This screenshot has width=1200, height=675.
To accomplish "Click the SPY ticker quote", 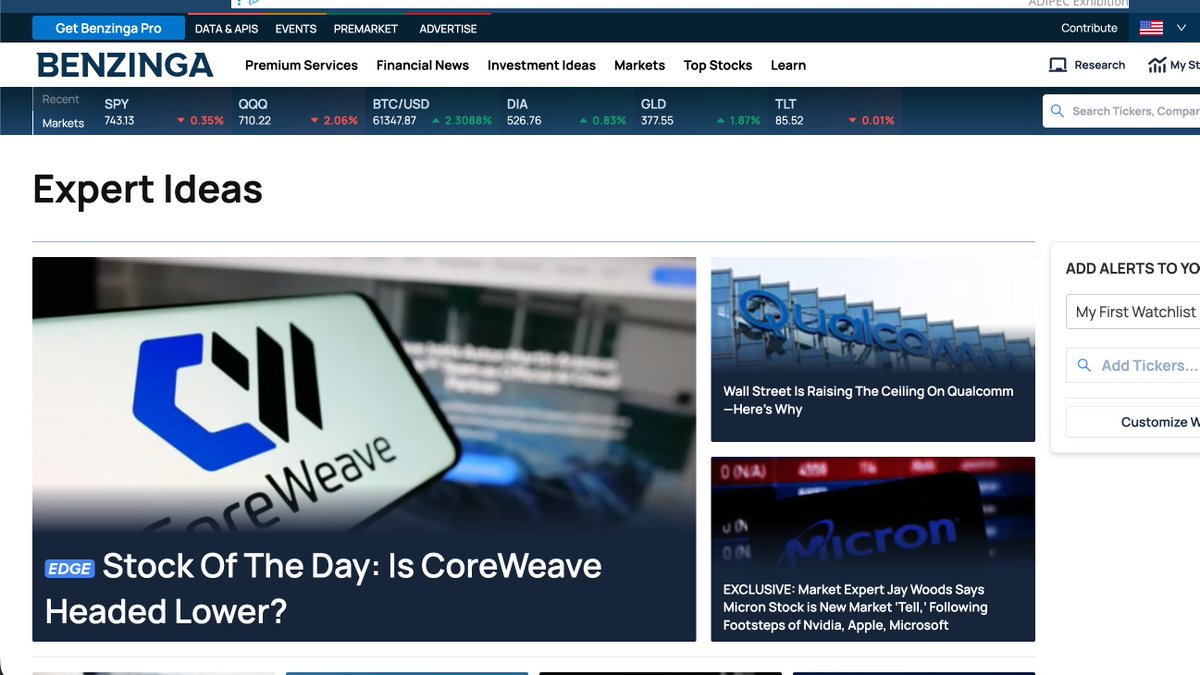I will point(164,112).
